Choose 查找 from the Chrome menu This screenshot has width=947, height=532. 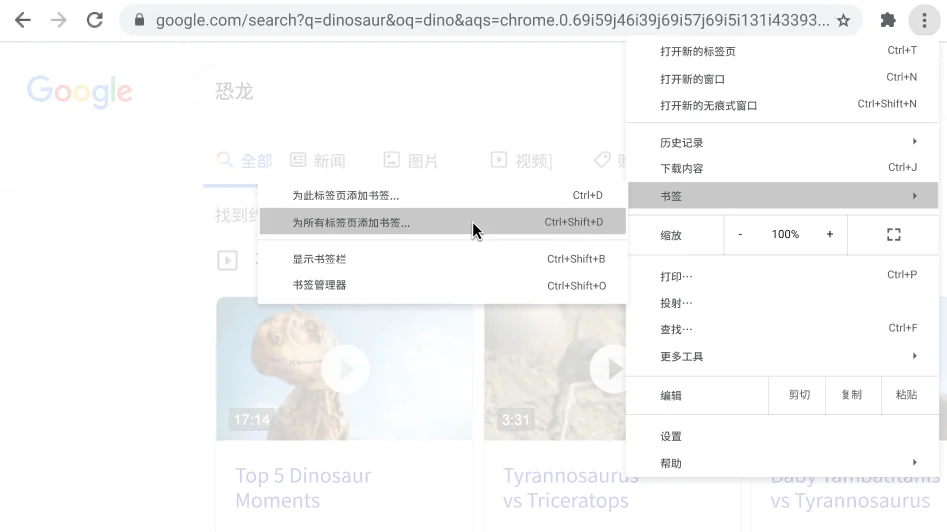point(783,329)
